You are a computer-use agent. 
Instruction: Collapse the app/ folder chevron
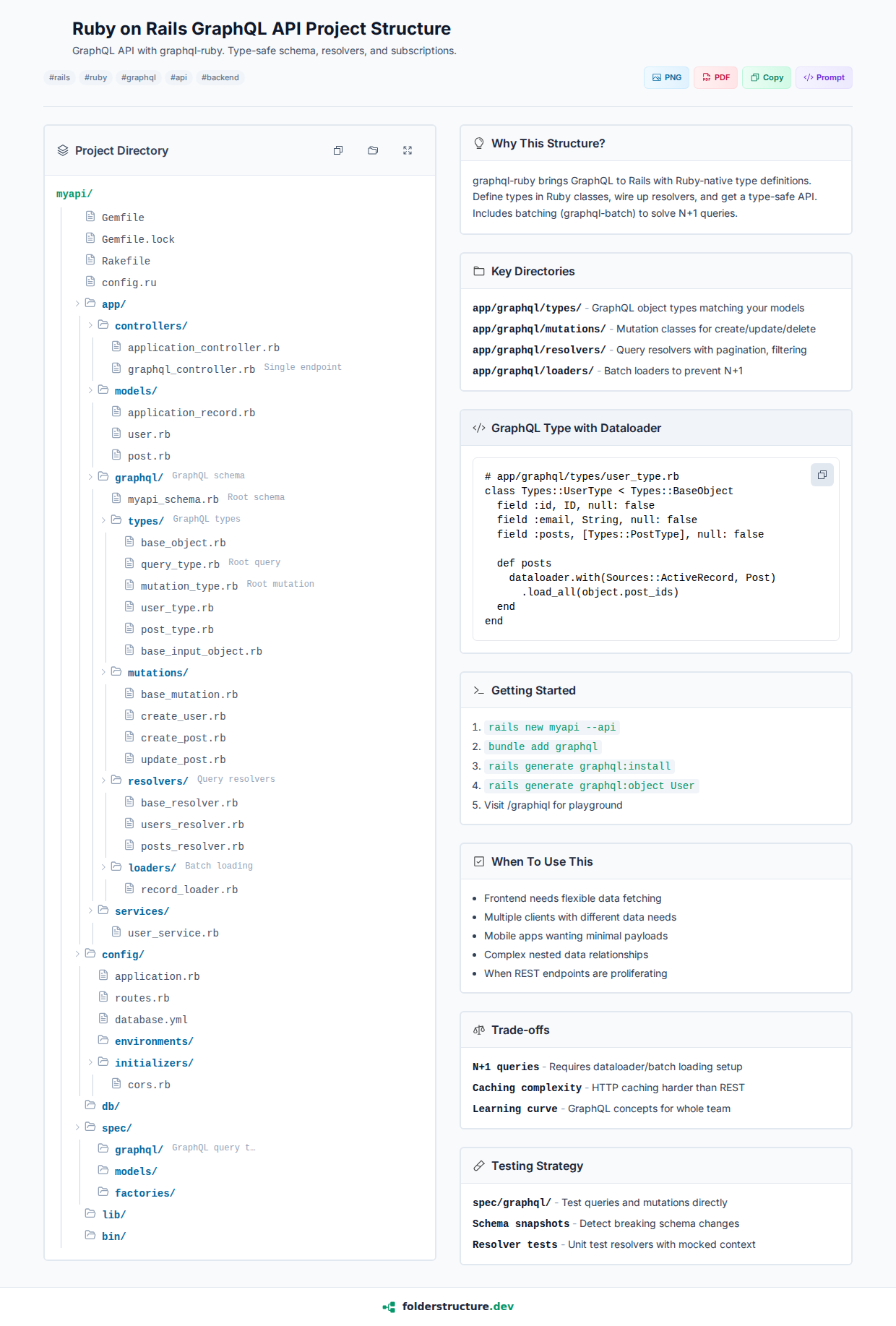tap(77, 303)
